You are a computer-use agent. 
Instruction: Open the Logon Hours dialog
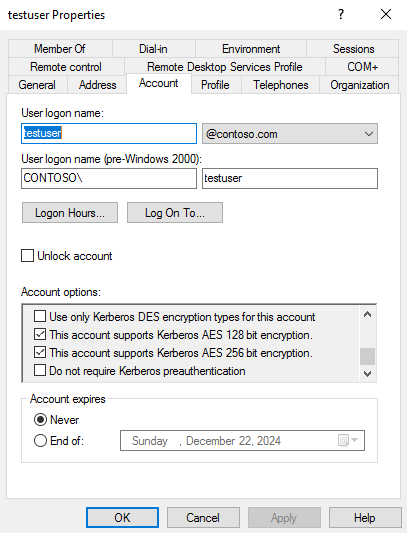[70, 213]
